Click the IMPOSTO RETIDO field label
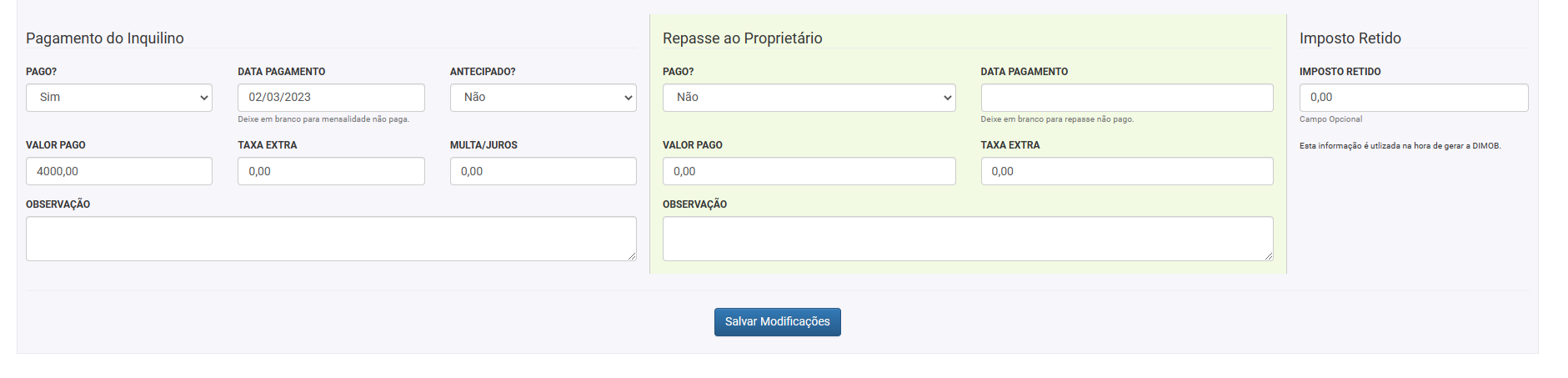The width and height of the screenshot is (1568, 378). pos(1340,72)
